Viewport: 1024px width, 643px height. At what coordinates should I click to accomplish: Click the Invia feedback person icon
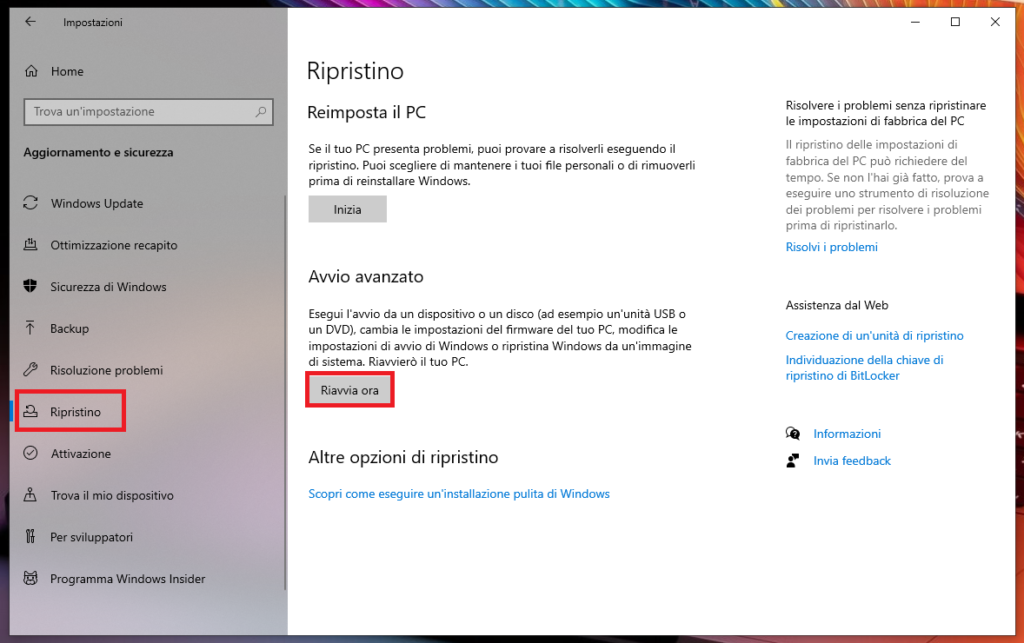pos(793,461)
